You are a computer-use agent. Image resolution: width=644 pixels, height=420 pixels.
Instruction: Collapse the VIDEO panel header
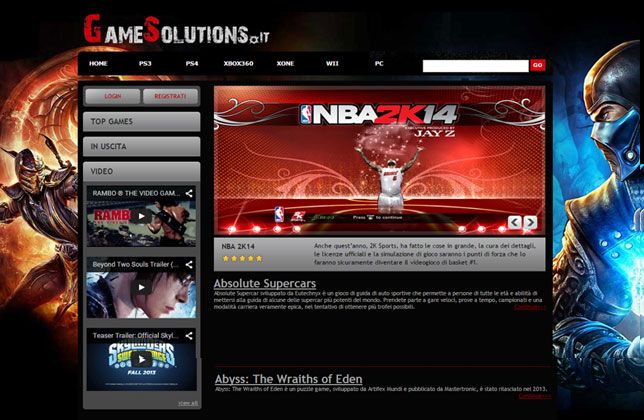142,172
